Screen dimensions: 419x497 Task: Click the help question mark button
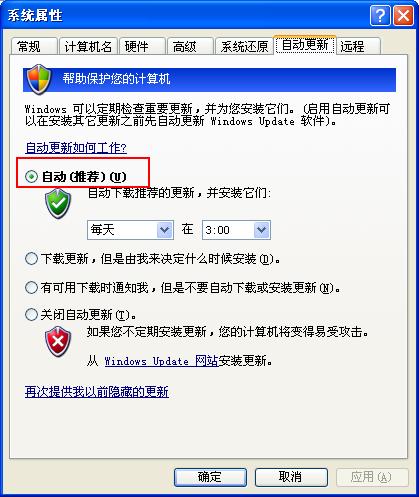(x=380, y=15)
